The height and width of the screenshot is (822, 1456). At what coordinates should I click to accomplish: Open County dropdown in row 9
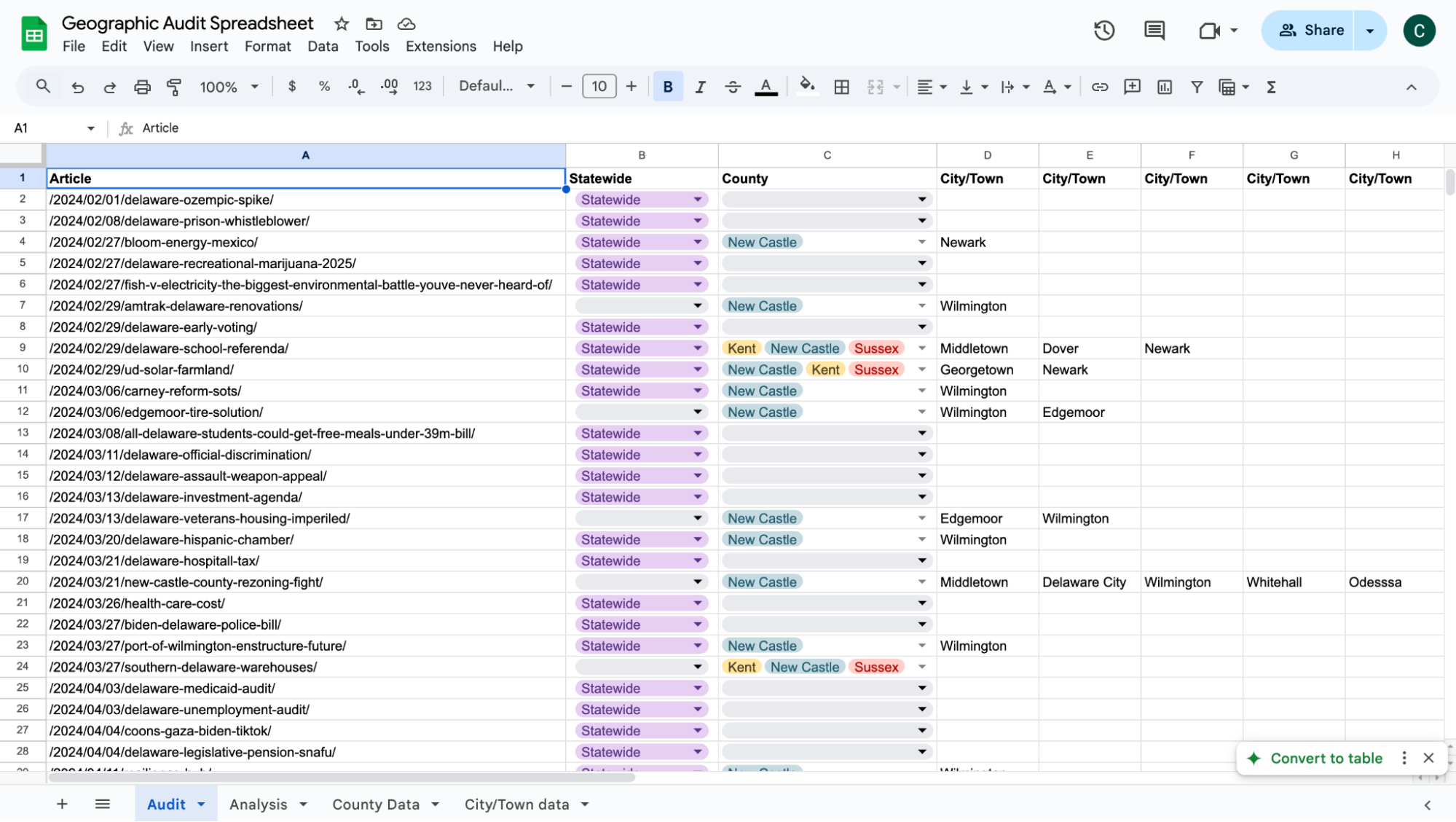point(921,348)
